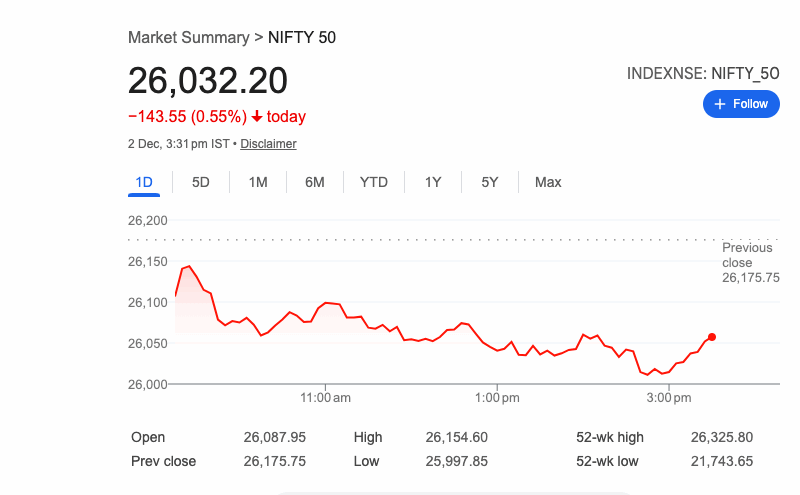The image size is (800, 495).
Task: Click the 3:00 pm time axis label
Action: [669, 398]
